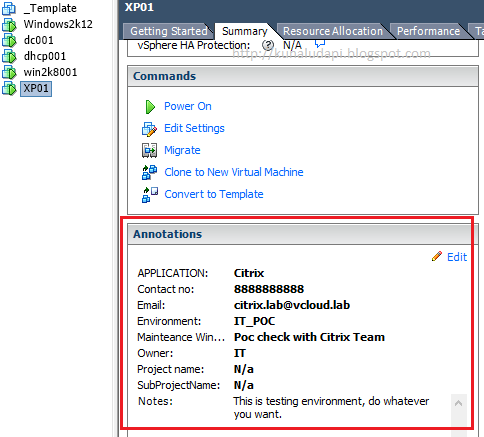Click the XP01 title in header bar
The image size is (484, 437).
click(139, 7)
